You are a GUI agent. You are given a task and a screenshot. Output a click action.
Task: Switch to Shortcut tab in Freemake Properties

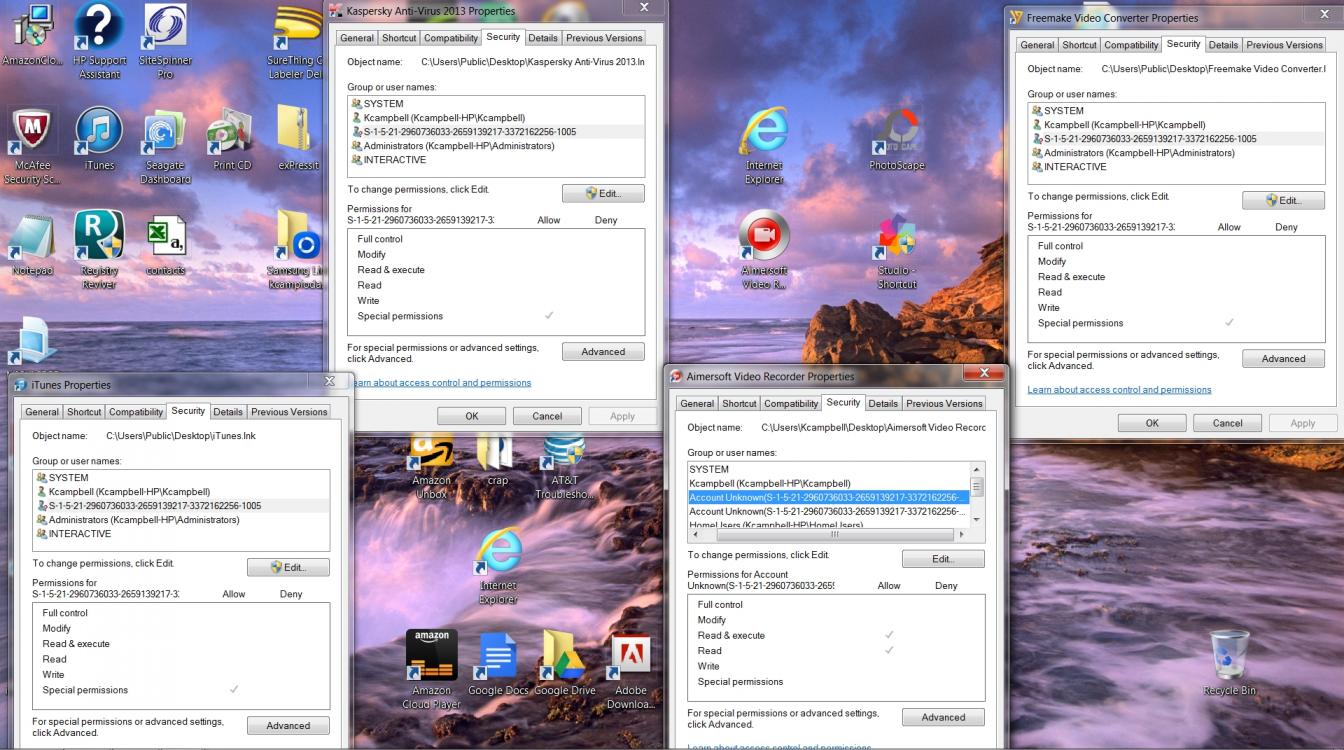click(x=1079, y=45)
